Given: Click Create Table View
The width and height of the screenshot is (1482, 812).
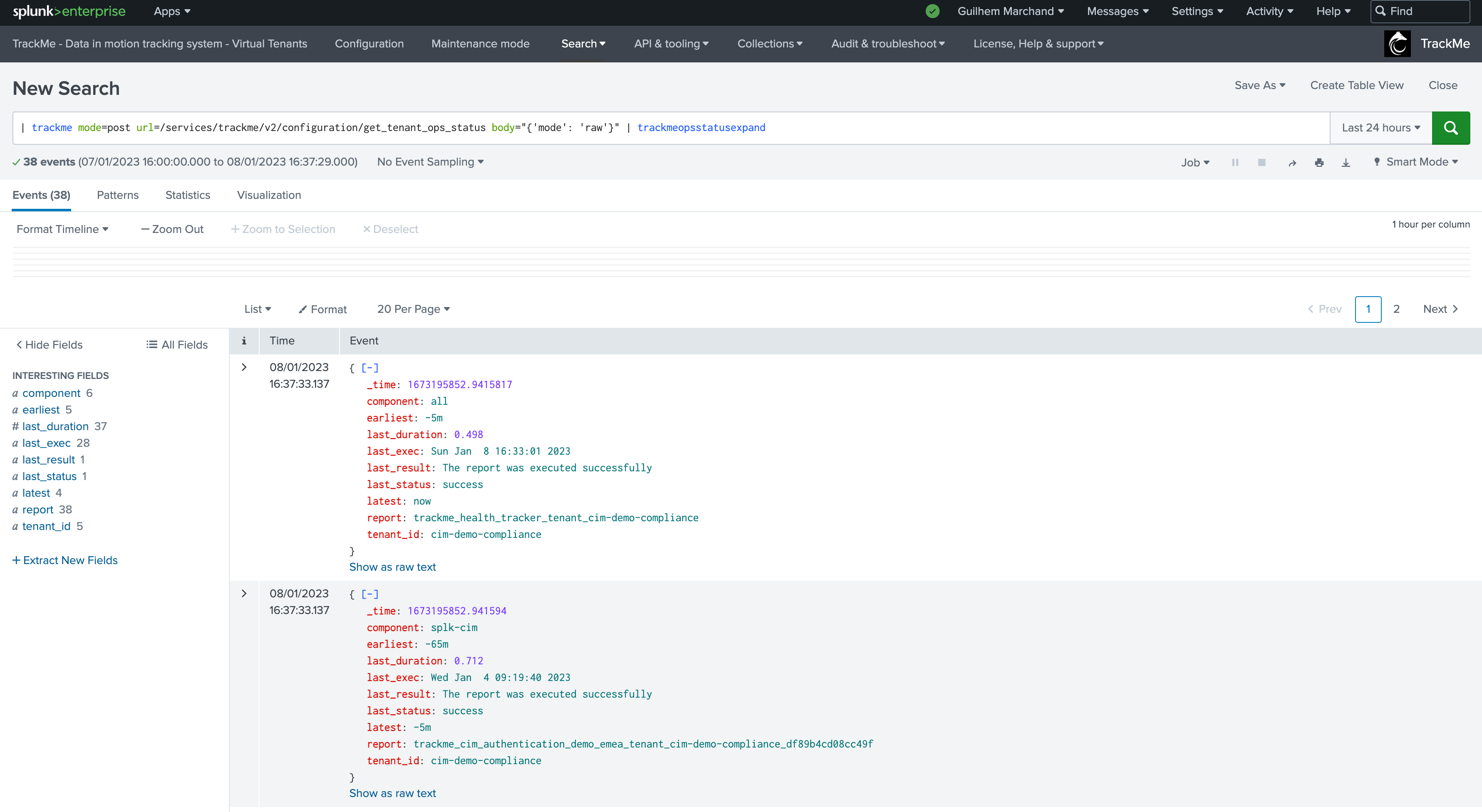Looking at the screenshot, I should click(1357, 85).
